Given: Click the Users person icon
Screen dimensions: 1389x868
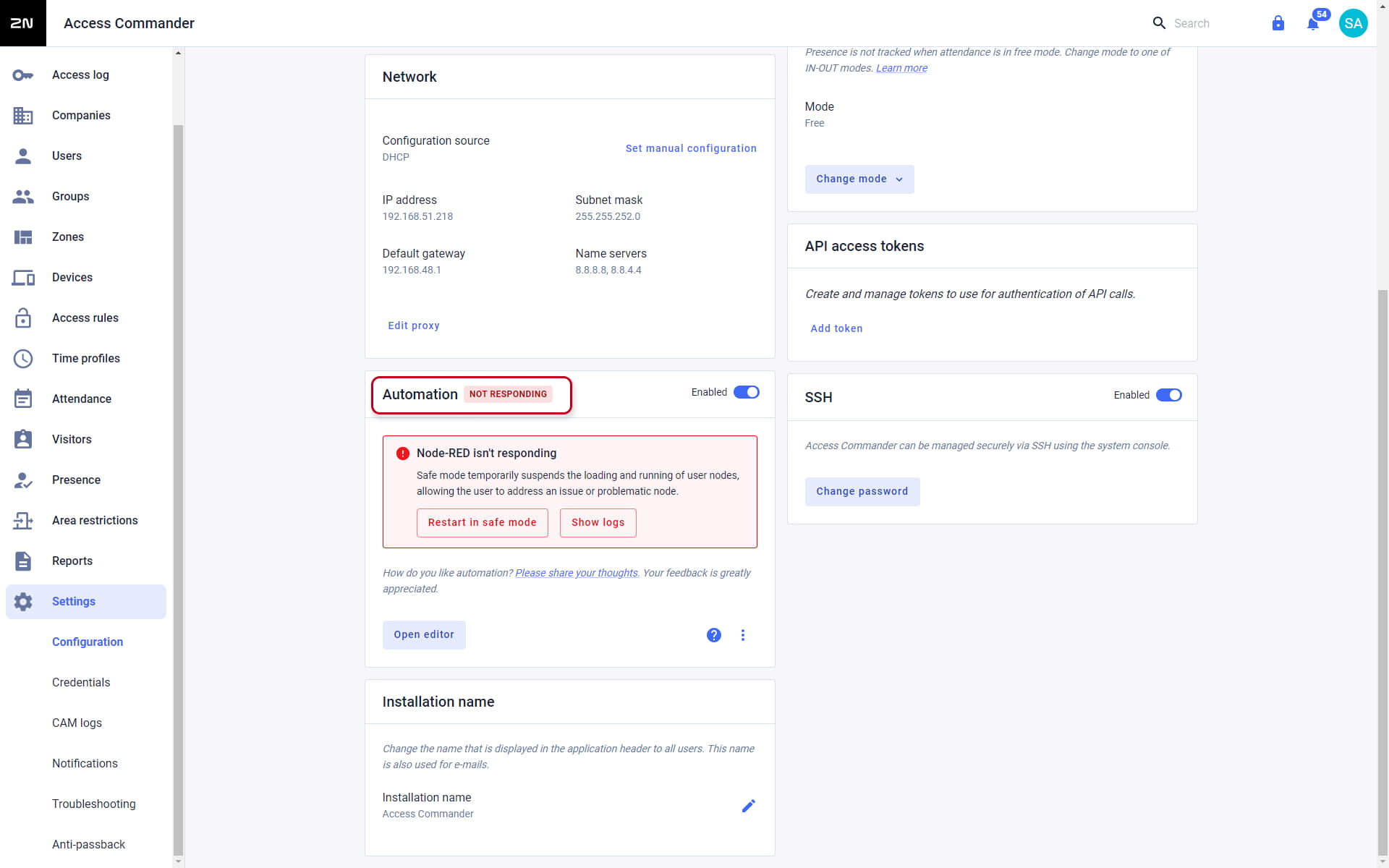Looking at the screenshot, I should [x=23, y=156].
